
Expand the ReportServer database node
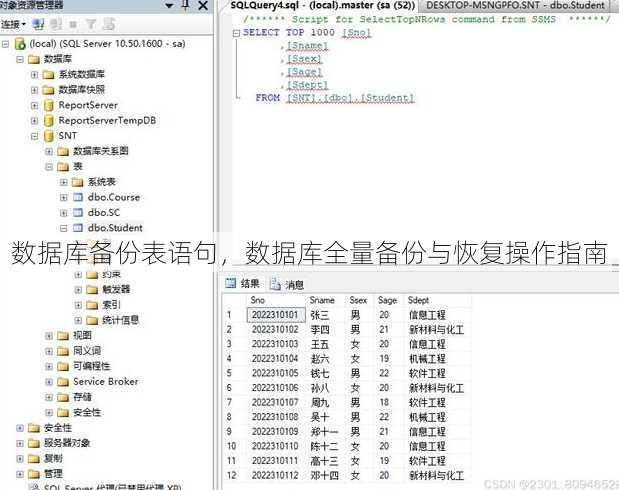point(34,105)
